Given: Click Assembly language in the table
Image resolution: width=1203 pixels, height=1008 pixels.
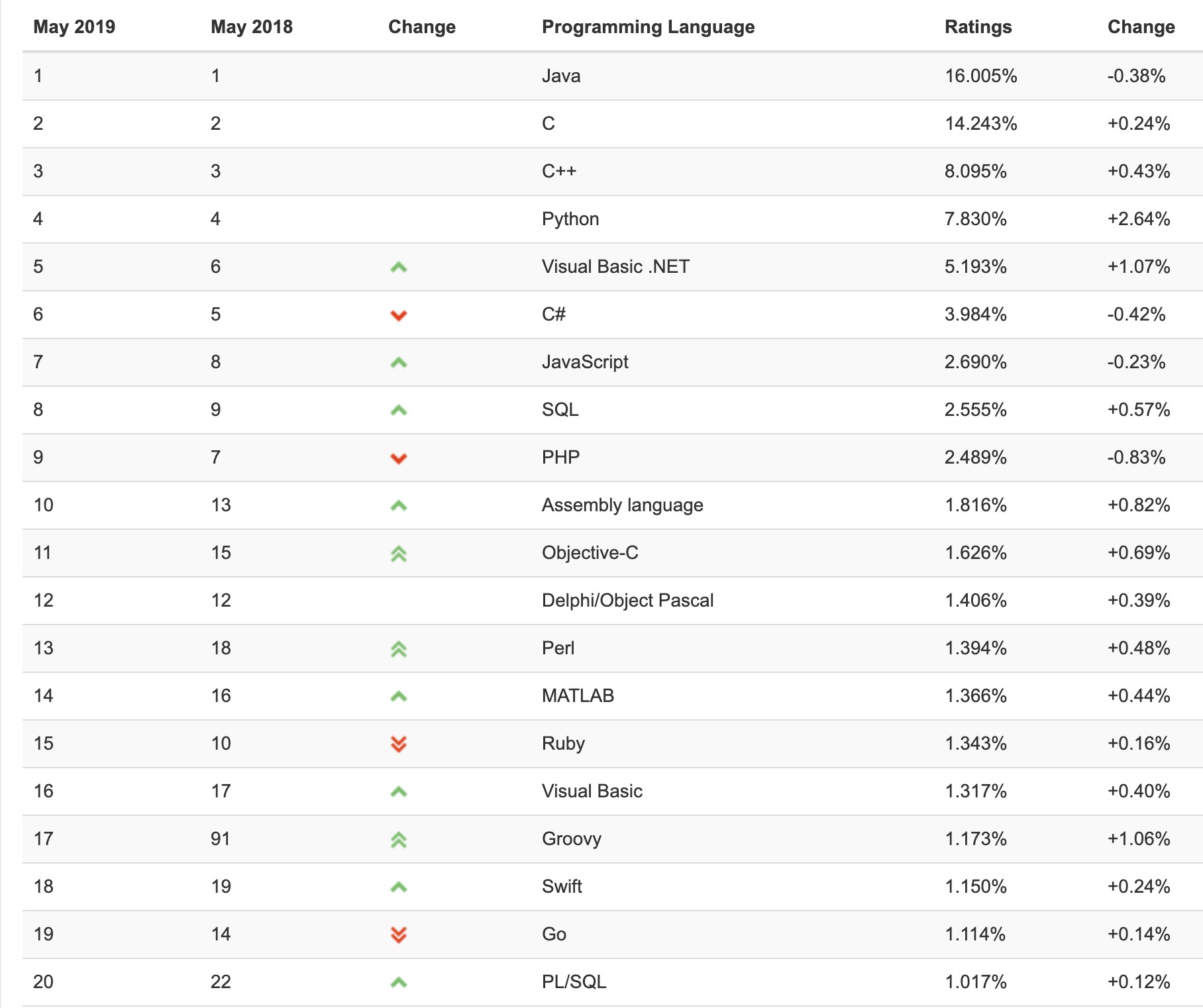Looking at the screenshot, I should [x=622, y=505].
